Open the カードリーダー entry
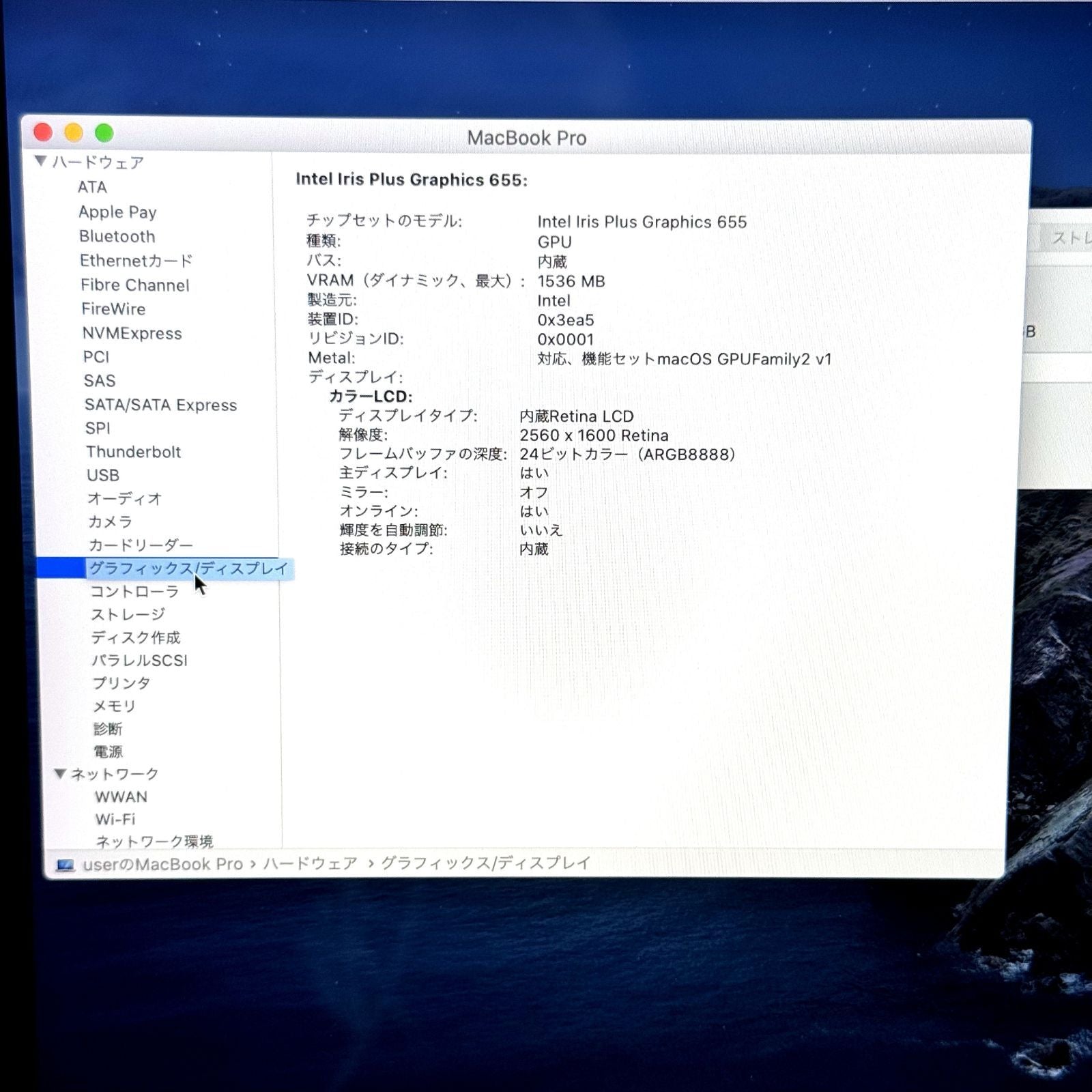The image size is (1092, 1092). coord(141,545)
